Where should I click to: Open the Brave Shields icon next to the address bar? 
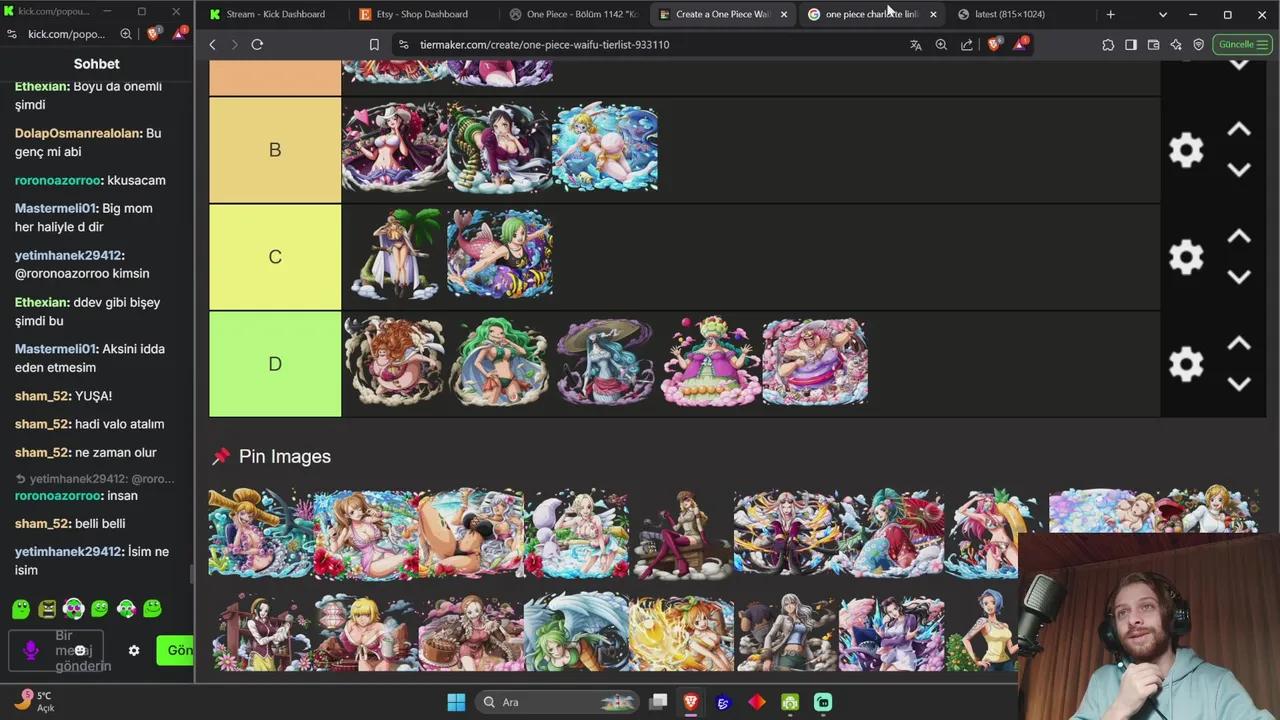pos(993,44)
